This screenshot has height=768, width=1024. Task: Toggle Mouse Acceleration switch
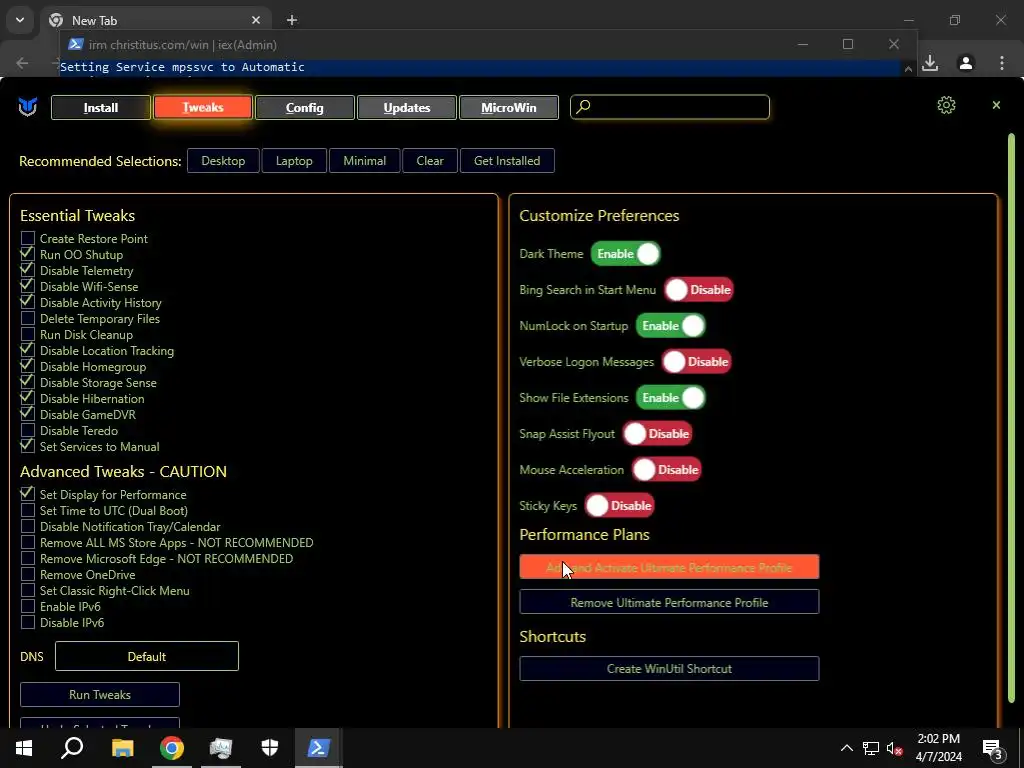pyautogui.click(x=666, y=469)
